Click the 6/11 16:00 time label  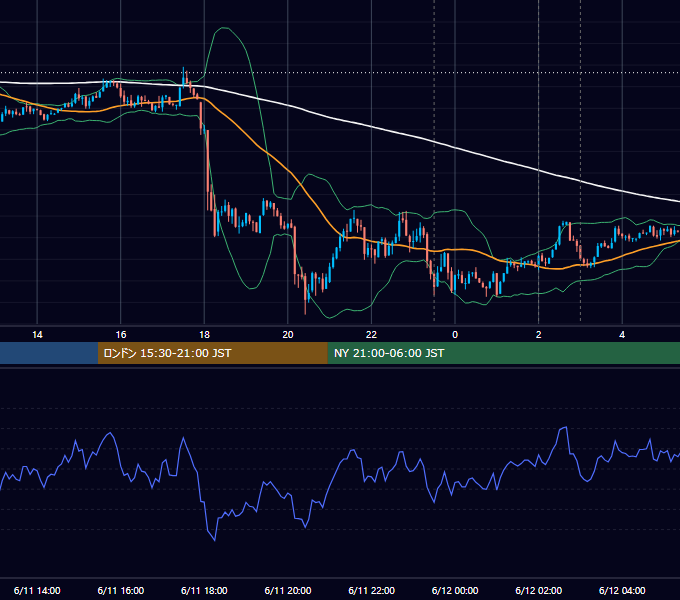pyautogui.click(x=121, y=590)
